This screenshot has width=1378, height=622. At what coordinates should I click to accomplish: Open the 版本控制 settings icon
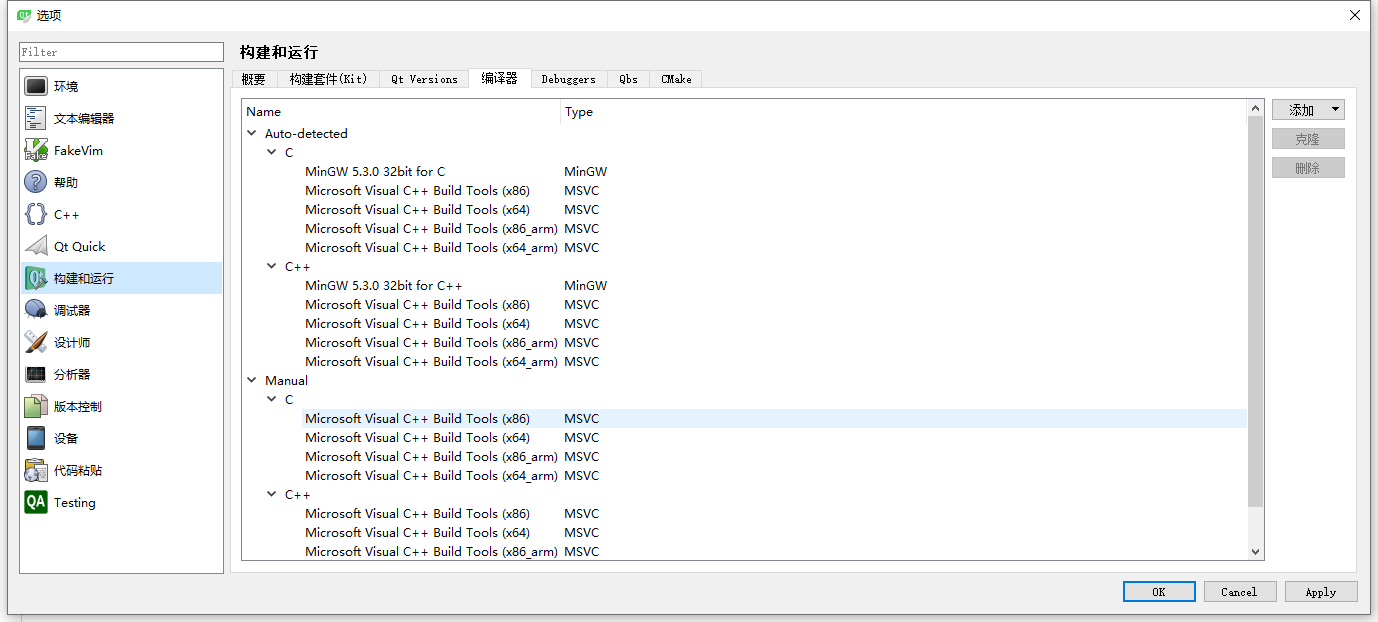point(35,405)
